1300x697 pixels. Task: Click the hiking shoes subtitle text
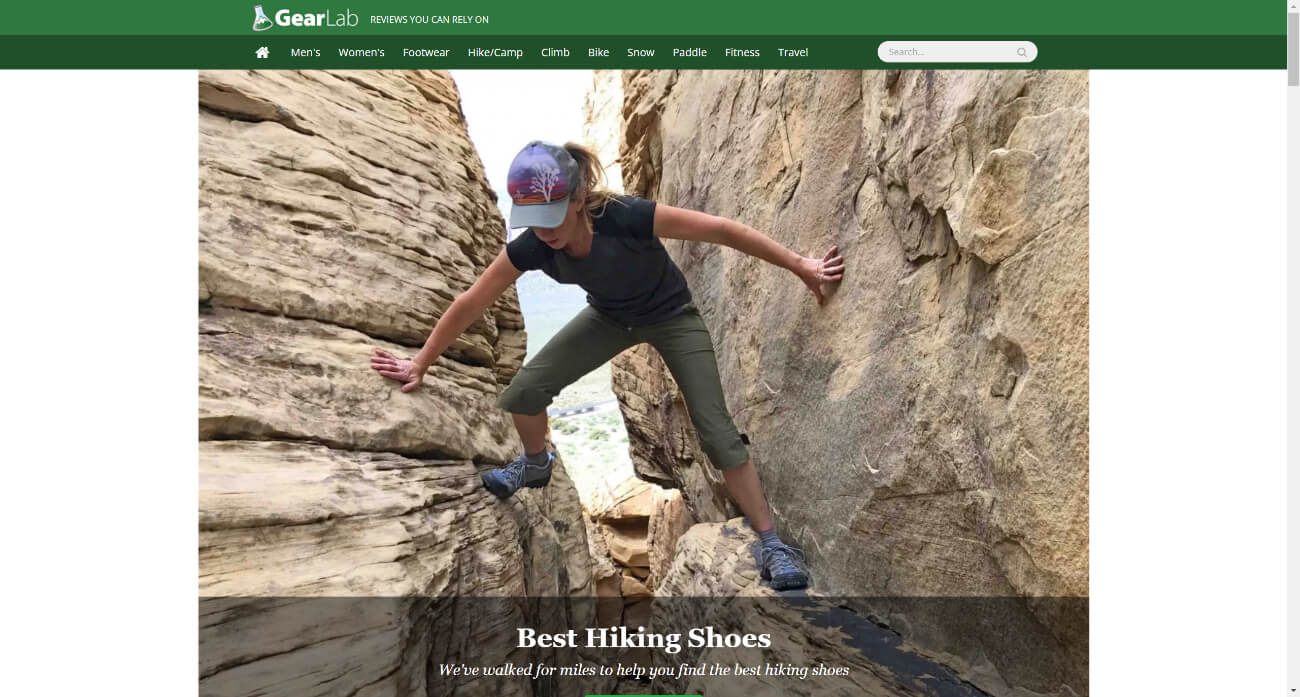pyautogui.click(x=643, y=670)
